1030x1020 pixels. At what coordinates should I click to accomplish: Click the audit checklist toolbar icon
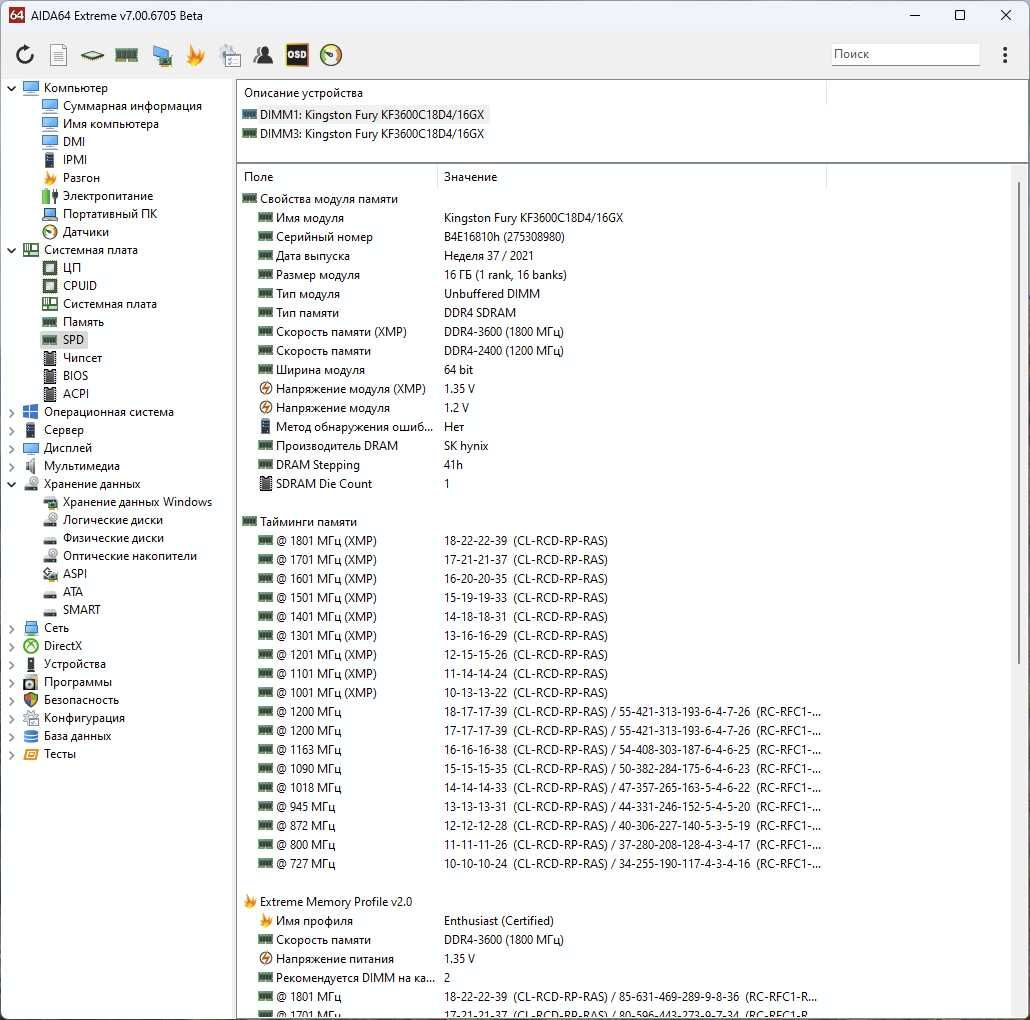coord(230,55)
